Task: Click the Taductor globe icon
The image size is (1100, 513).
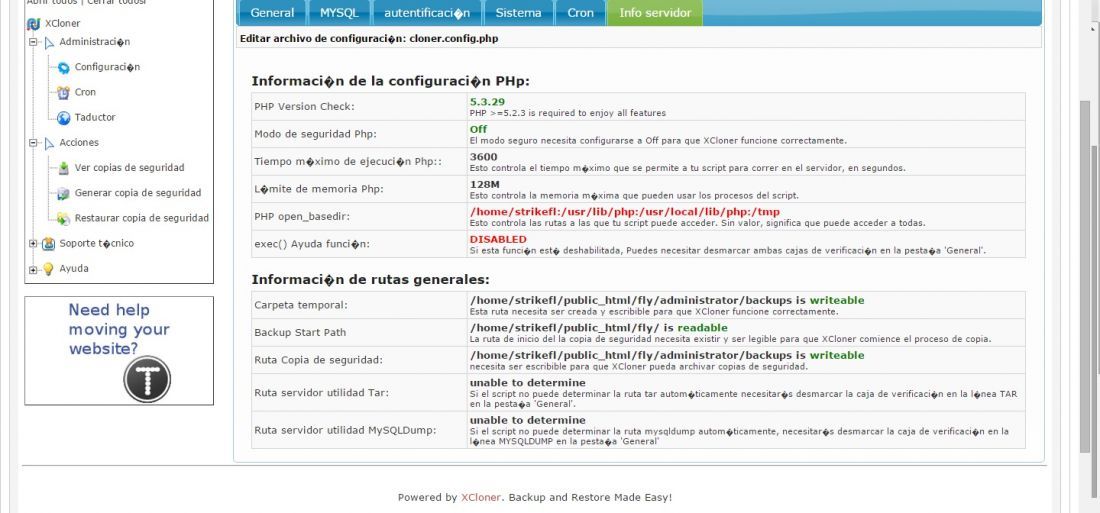Action: pyautogui.click(x=64, y=118)
